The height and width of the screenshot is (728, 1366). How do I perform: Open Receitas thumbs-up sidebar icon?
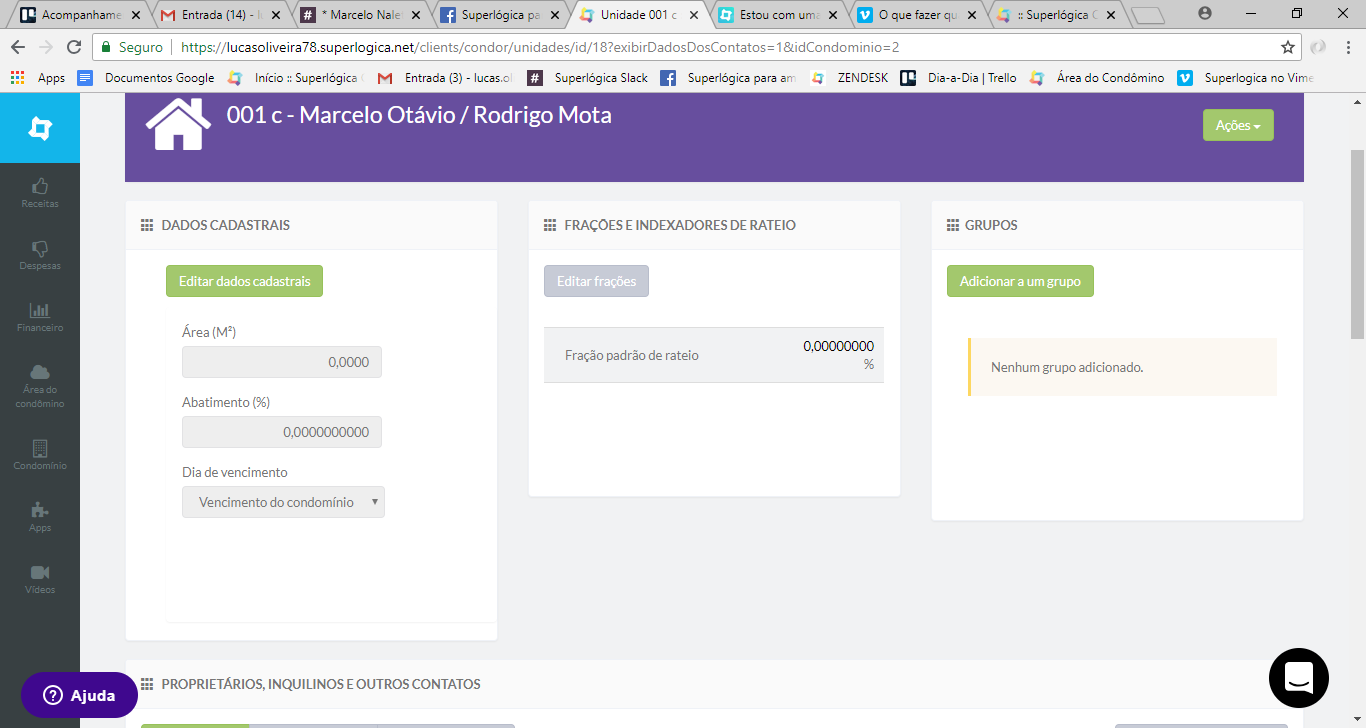point(40,186)
